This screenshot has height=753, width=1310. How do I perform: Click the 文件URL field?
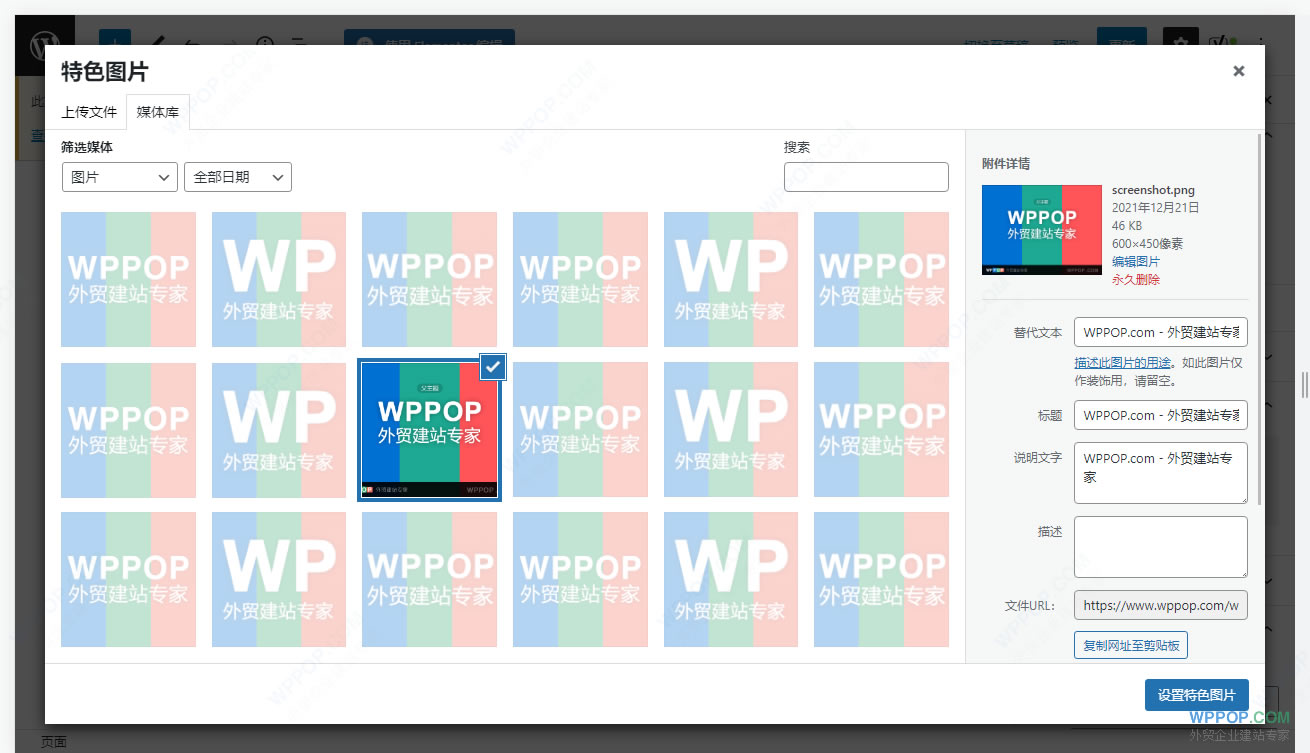(1161, 606)
